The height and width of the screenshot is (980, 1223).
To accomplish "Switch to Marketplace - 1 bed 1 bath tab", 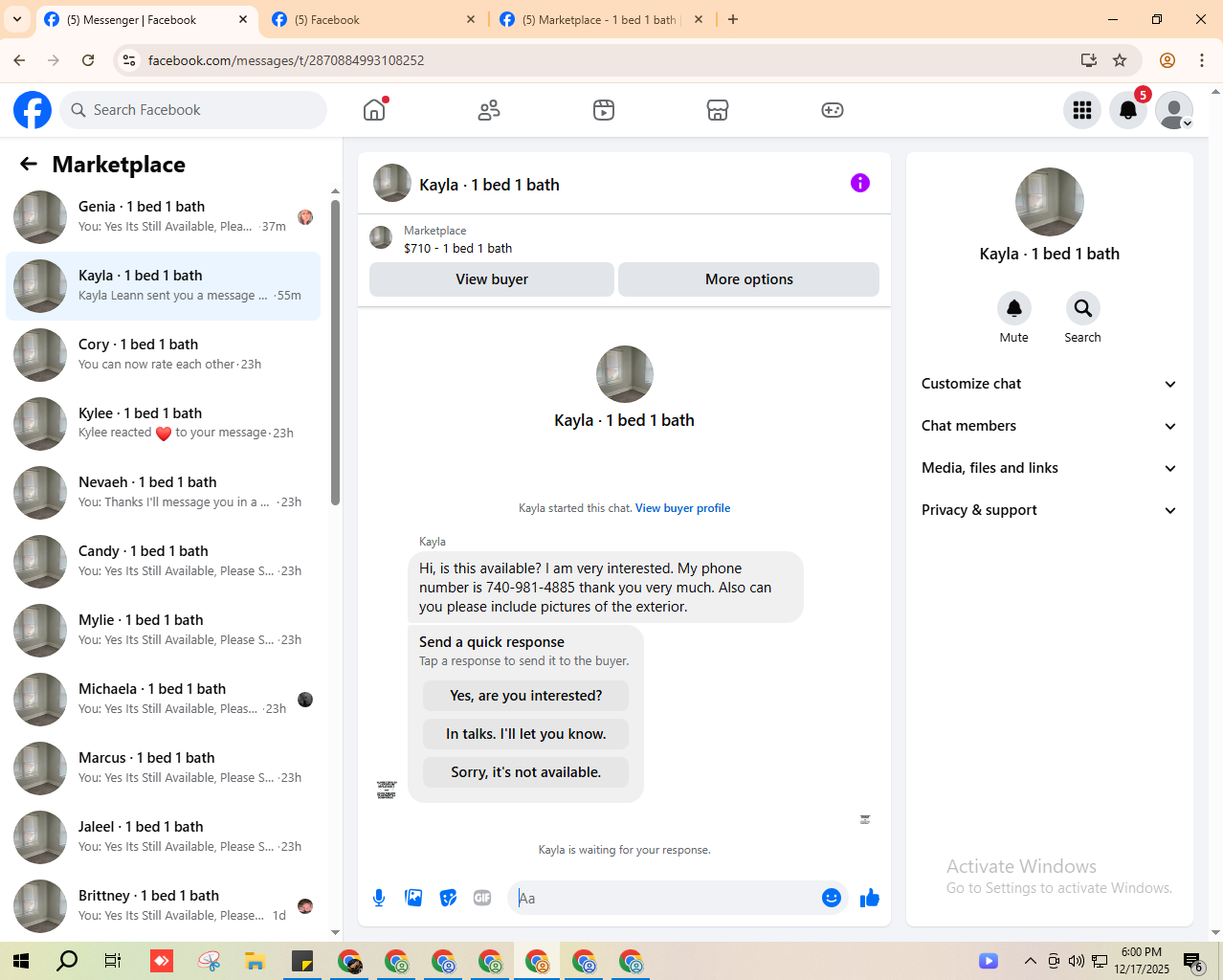I will tap(601, 19).
